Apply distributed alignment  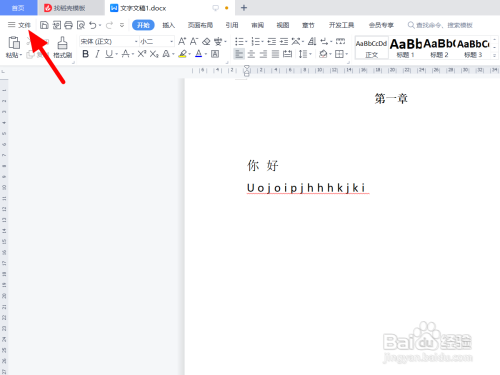click(x=287, y=54)
